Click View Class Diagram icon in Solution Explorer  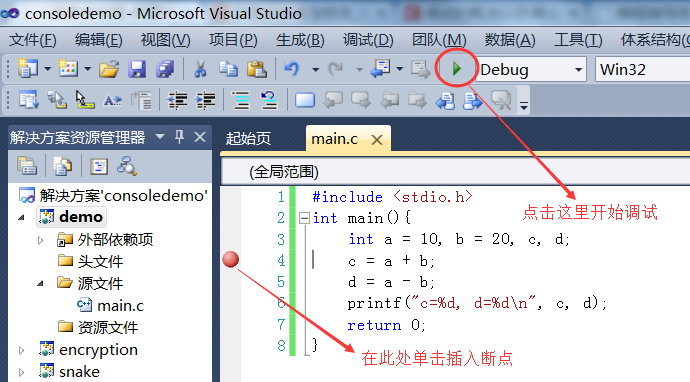(x=127, y=166)
